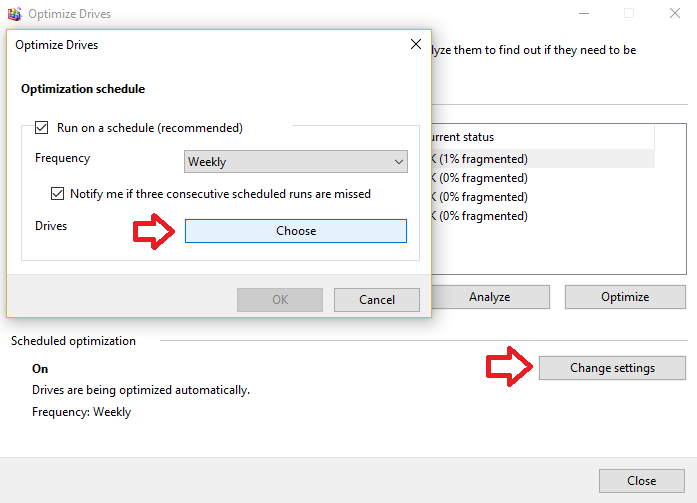Viewport: 697px width, 503px height.
Task: Click the Analyze button
Action: (x=490, y=297)
